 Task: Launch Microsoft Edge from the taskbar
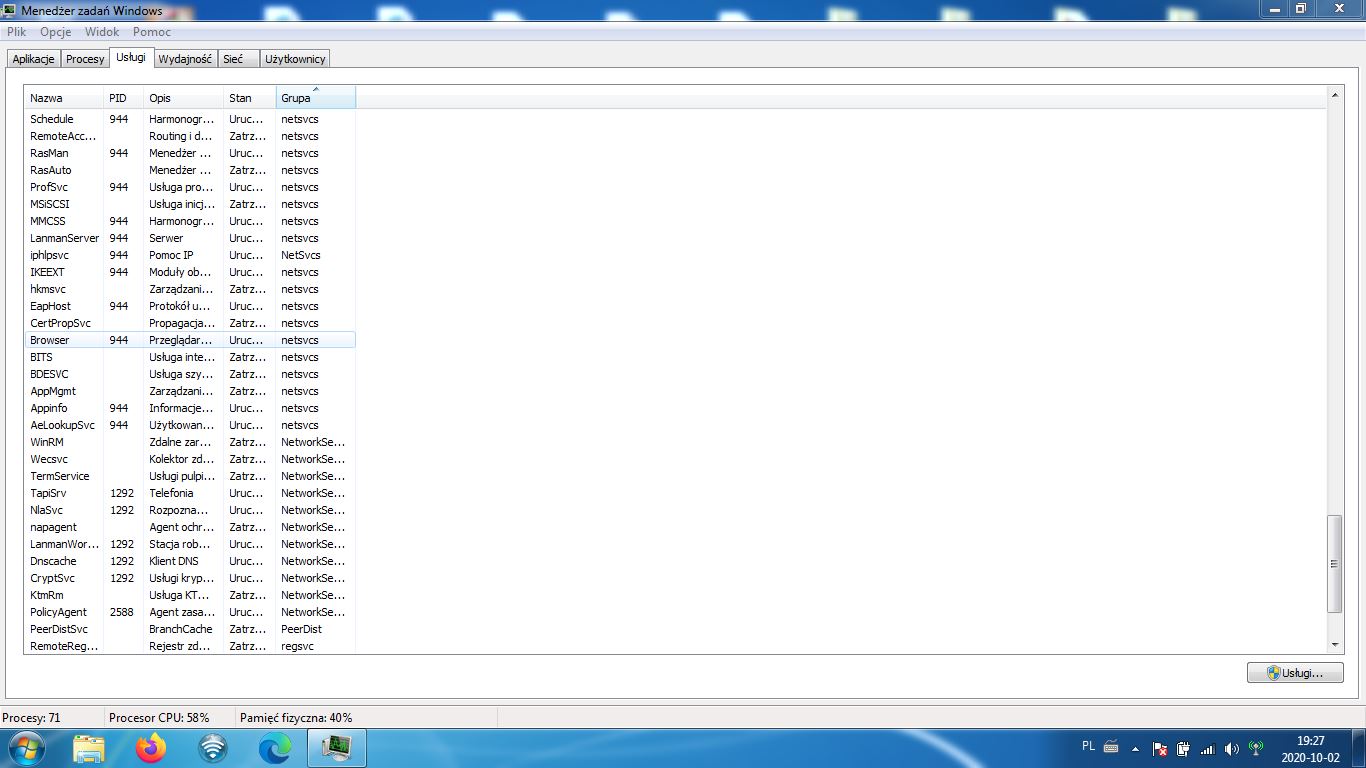[275, 748]
